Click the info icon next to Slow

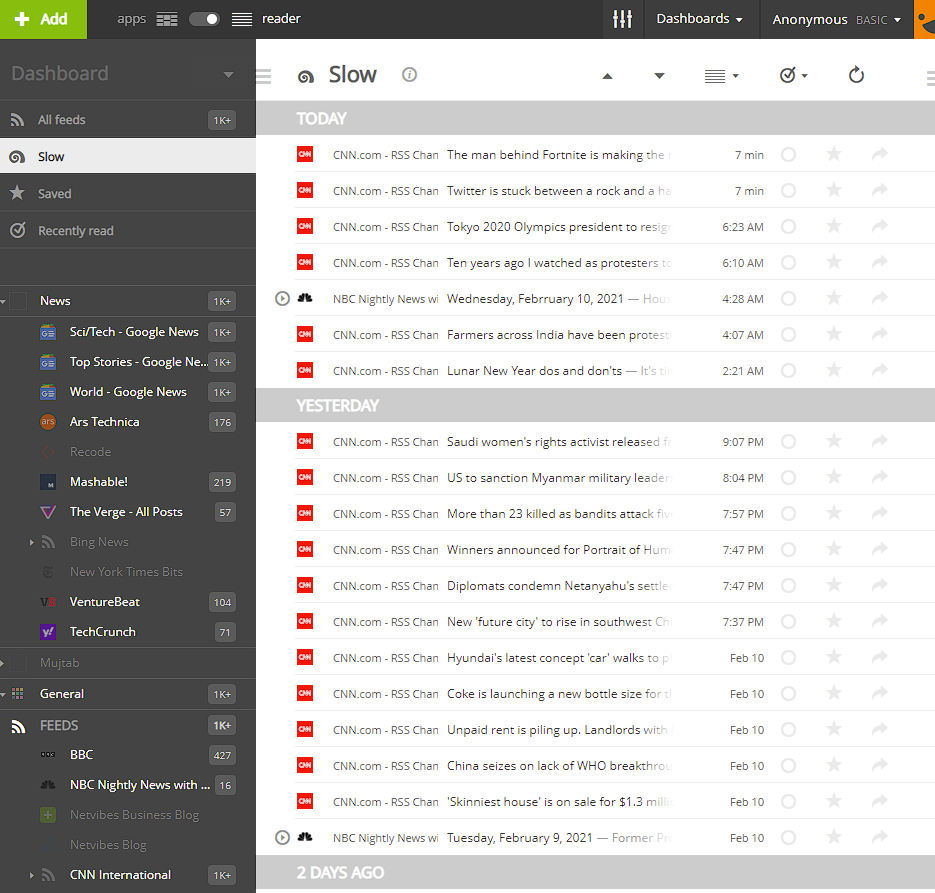tap(409, 75)
